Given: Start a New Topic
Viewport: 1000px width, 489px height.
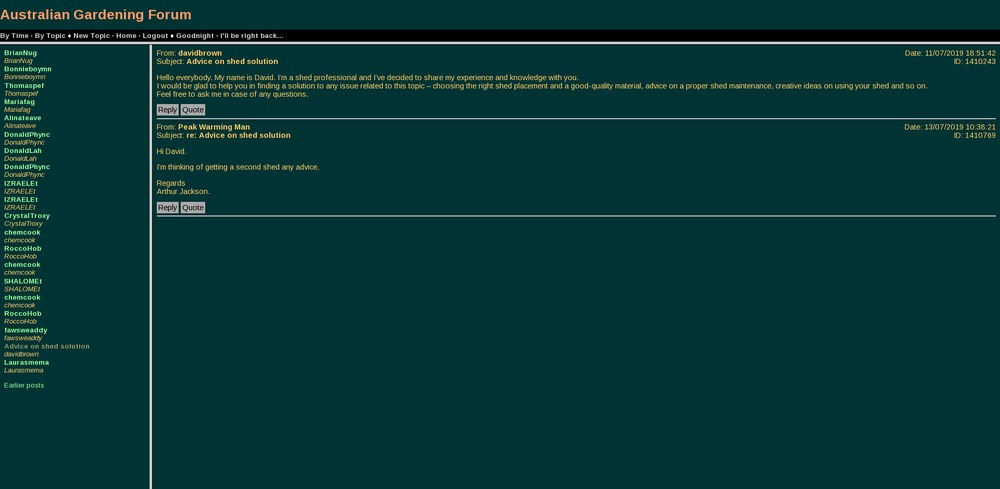Looking at the screenshot, I should click(91, 36).
